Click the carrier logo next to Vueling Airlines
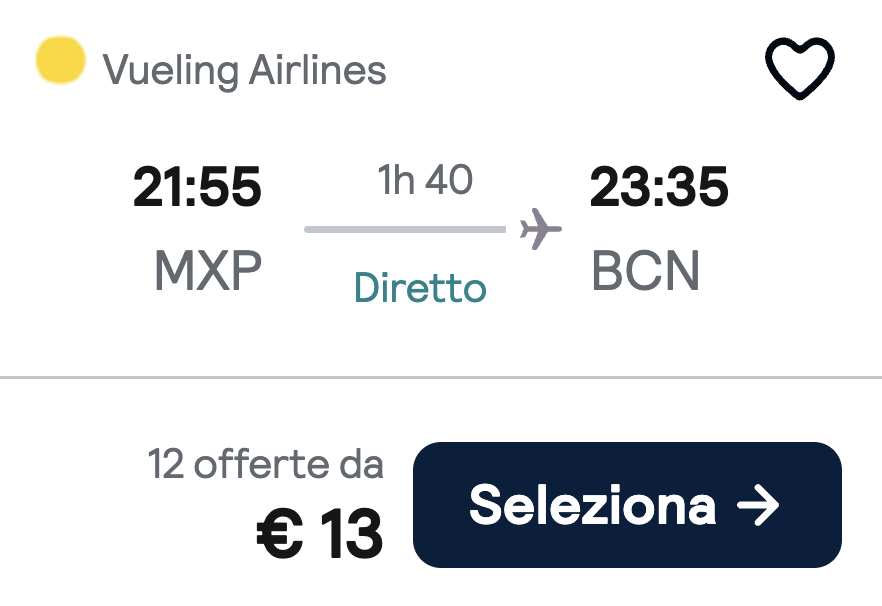 [x=62, y=63]
